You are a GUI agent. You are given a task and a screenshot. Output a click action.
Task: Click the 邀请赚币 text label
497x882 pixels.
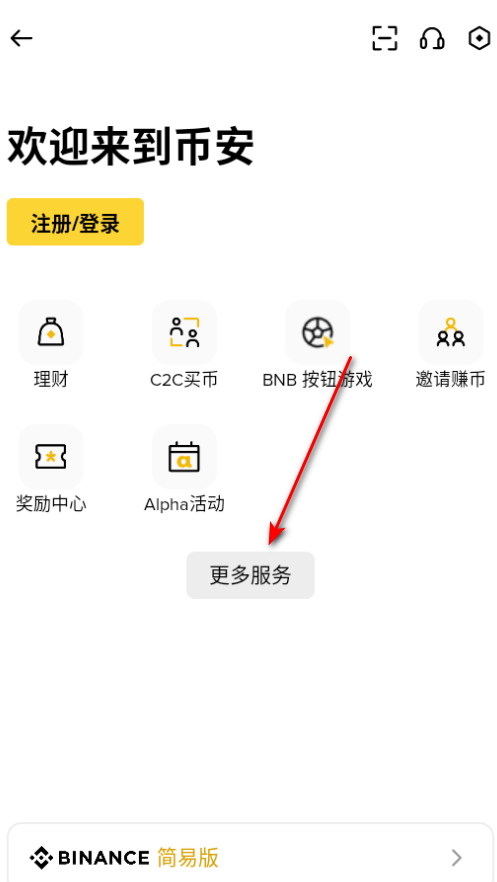coord(450,380)
